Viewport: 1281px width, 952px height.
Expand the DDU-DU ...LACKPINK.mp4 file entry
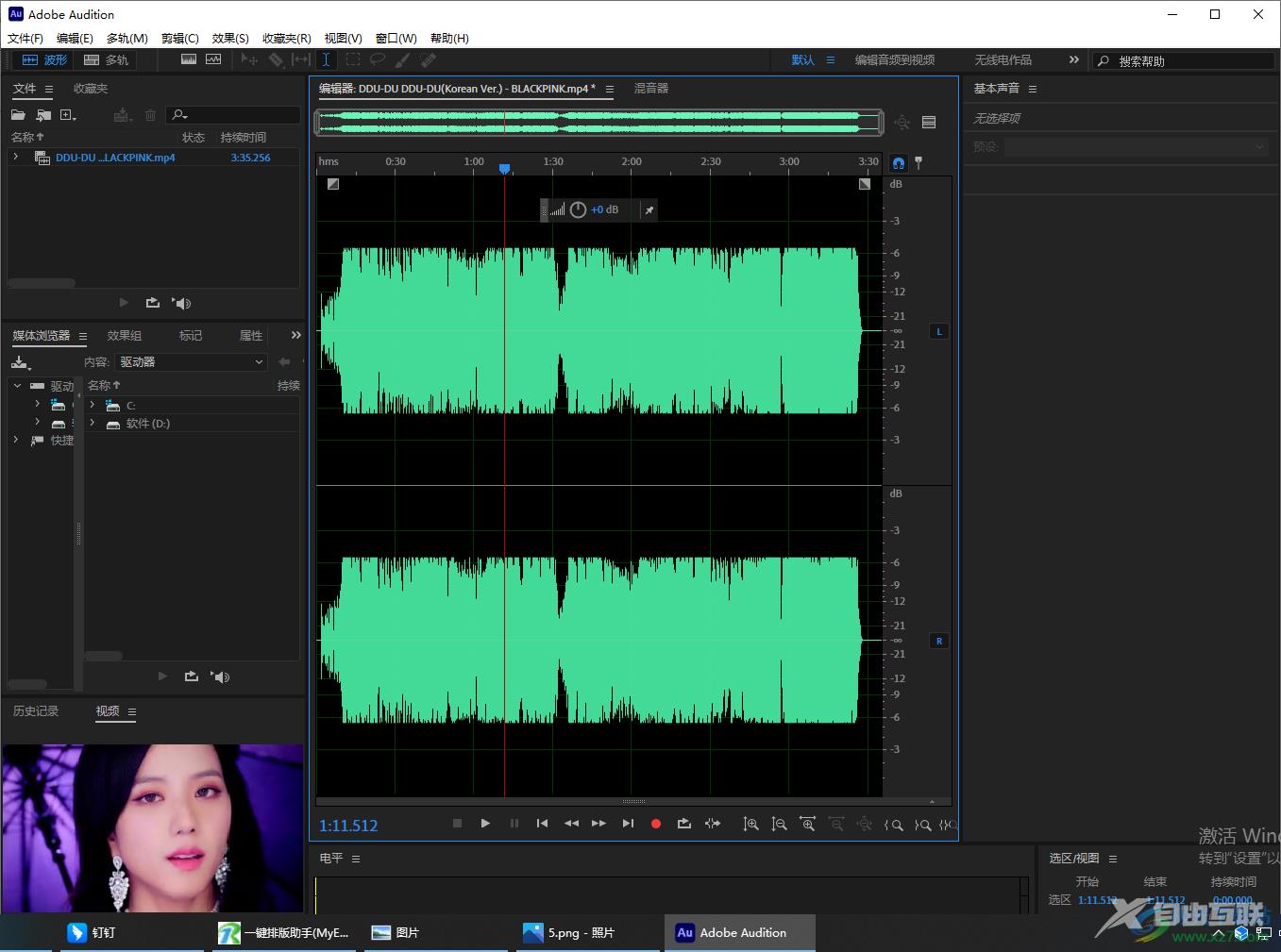click(x=16, y=158)
